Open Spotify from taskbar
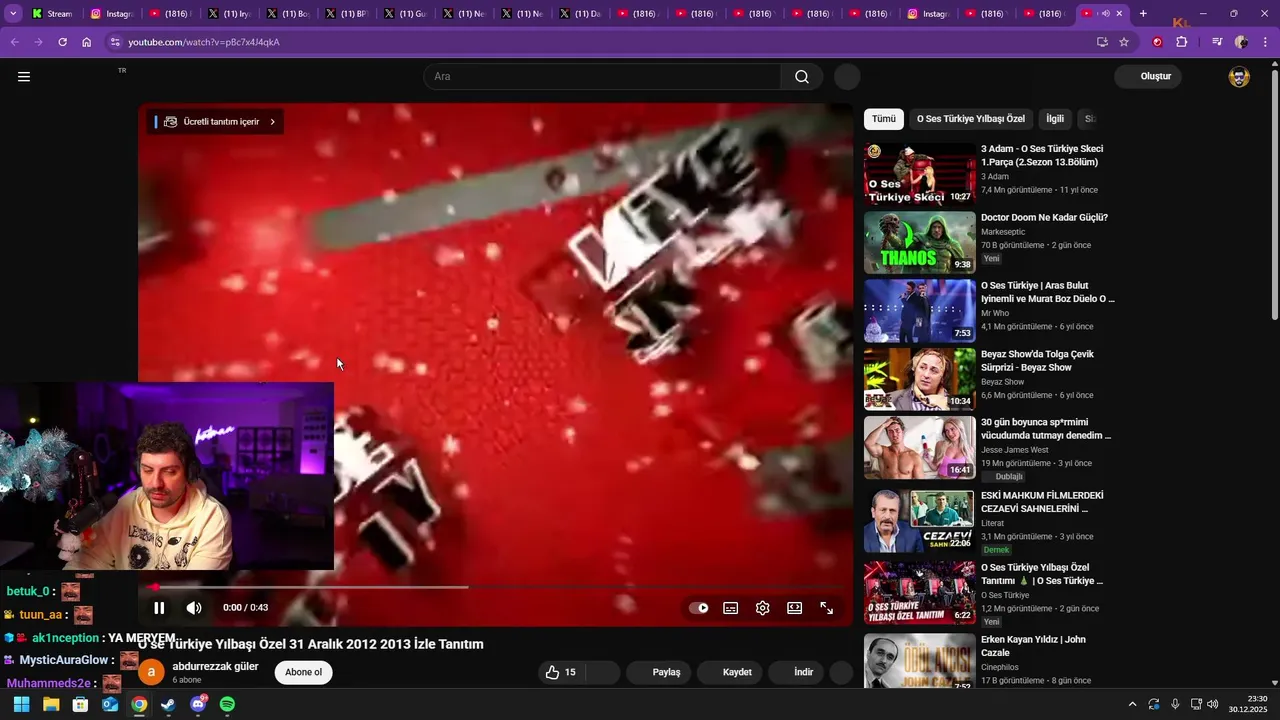Viewport: 1280px width, 720px height. [227, 704]
